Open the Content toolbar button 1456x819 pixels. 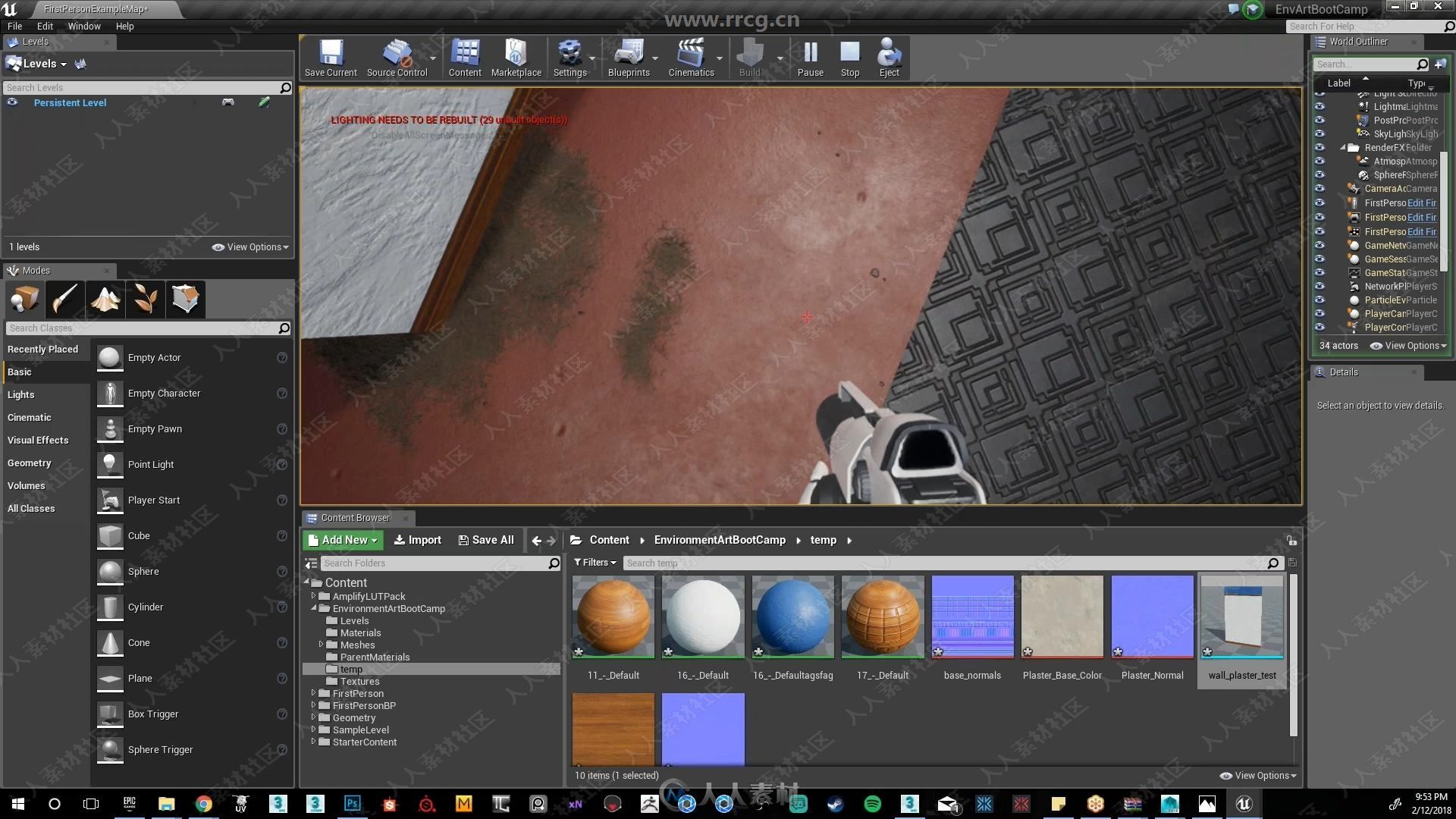[465, 58]
